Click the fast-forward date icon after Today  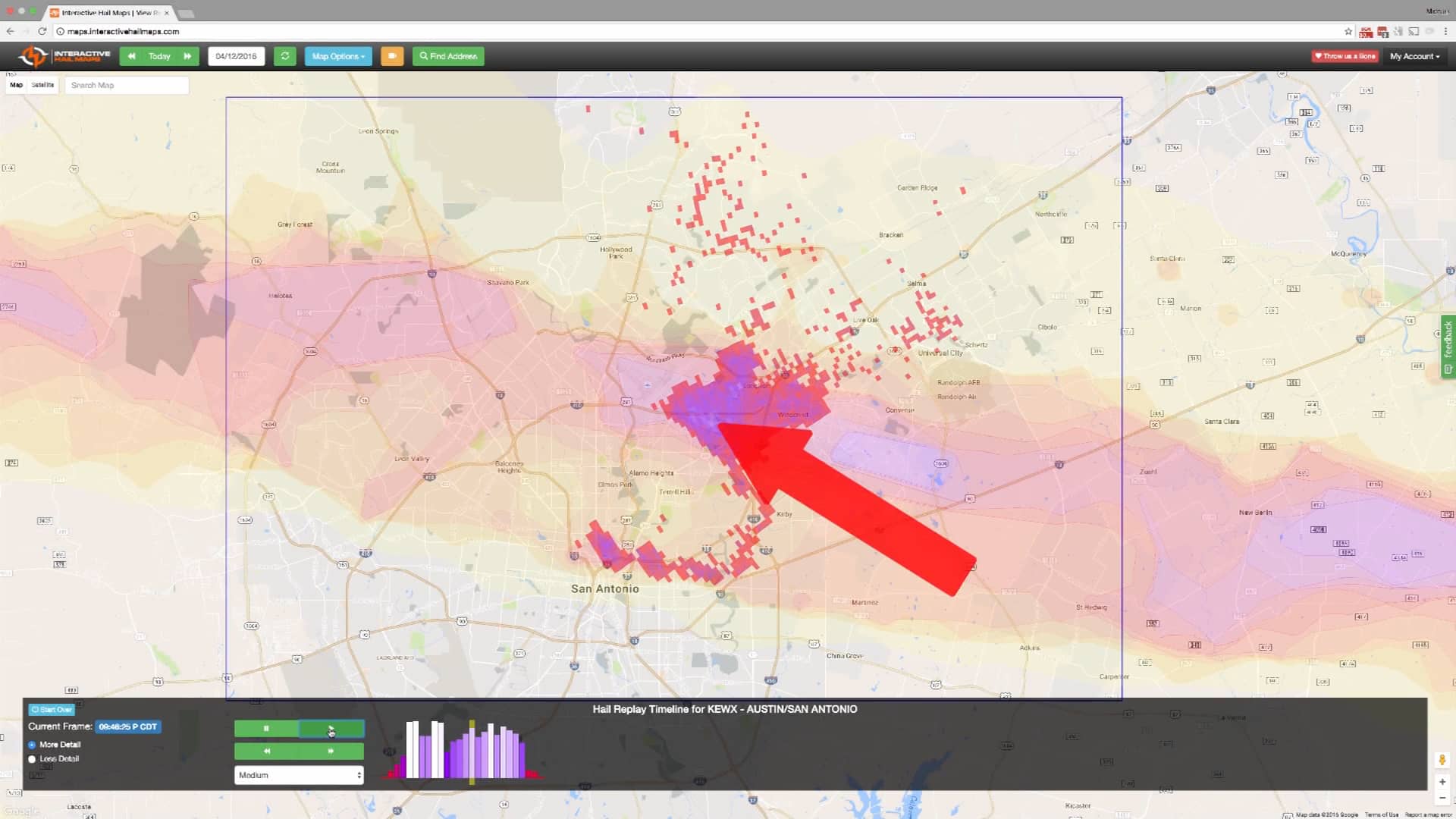click(187, 55)
